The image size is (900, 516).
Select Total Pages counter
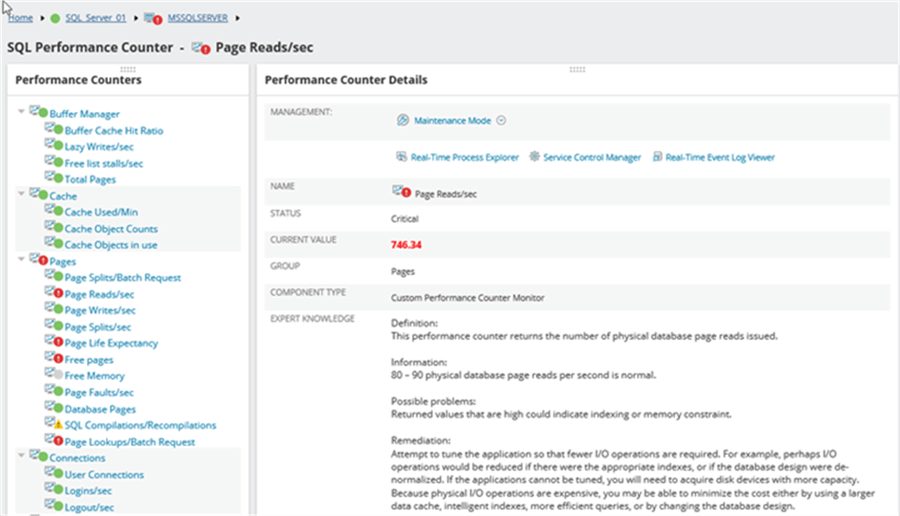90,179
